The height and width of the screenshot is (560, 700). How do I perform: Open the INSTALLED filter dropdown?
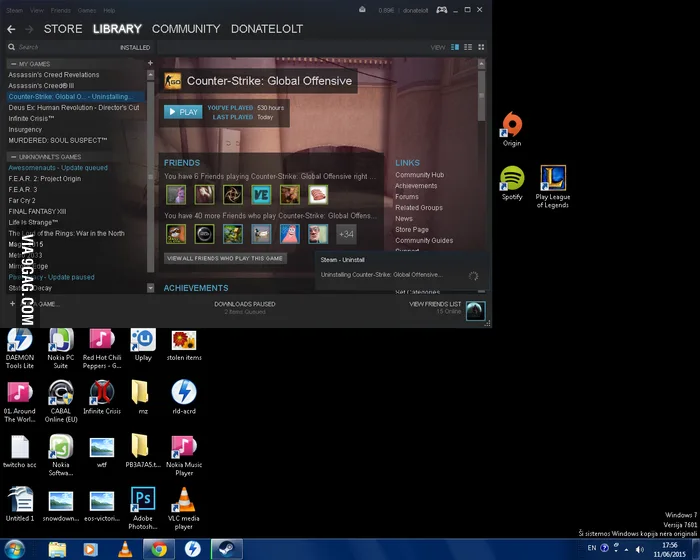[135, 47]
